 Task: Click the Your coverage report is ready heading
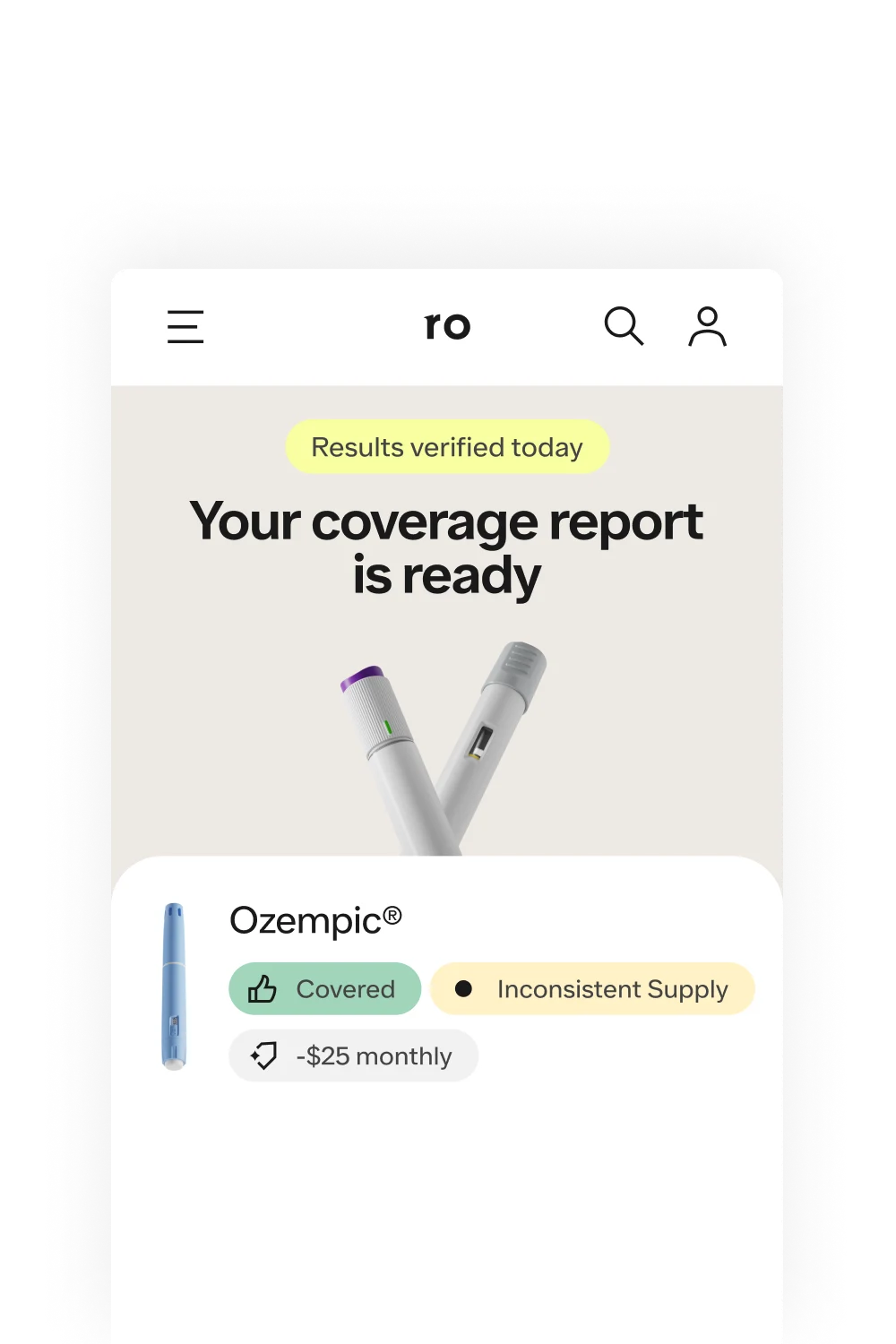[x=446, y=545]
